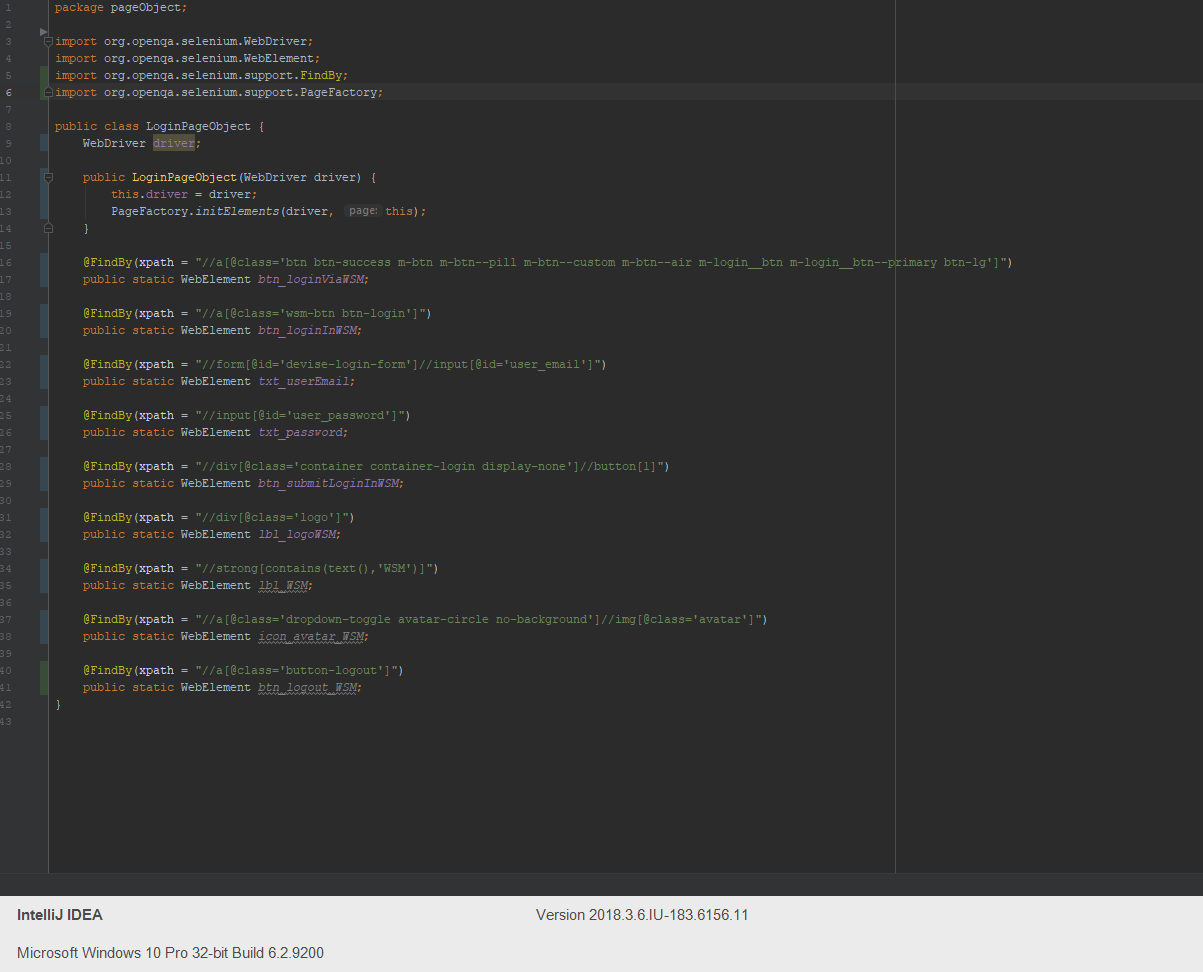This screenshot has height=972, width=1203.
Task: Open the blue change marker beside line 9
Action: [x=44, y=143]
